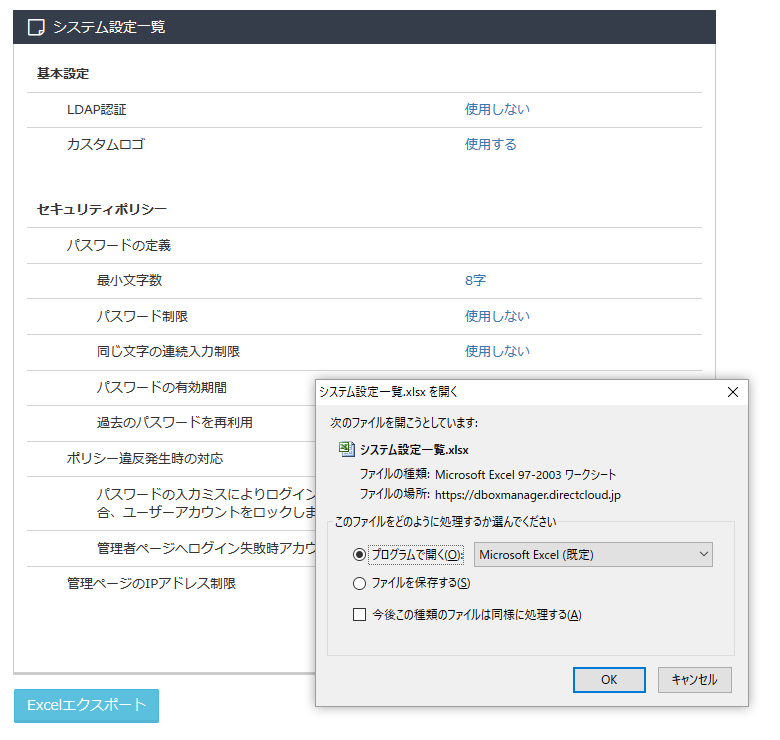The width and height of the screenshot is (780, 740).
Task: Click the システム設定一覧 page title
Action: click(109, 27)
